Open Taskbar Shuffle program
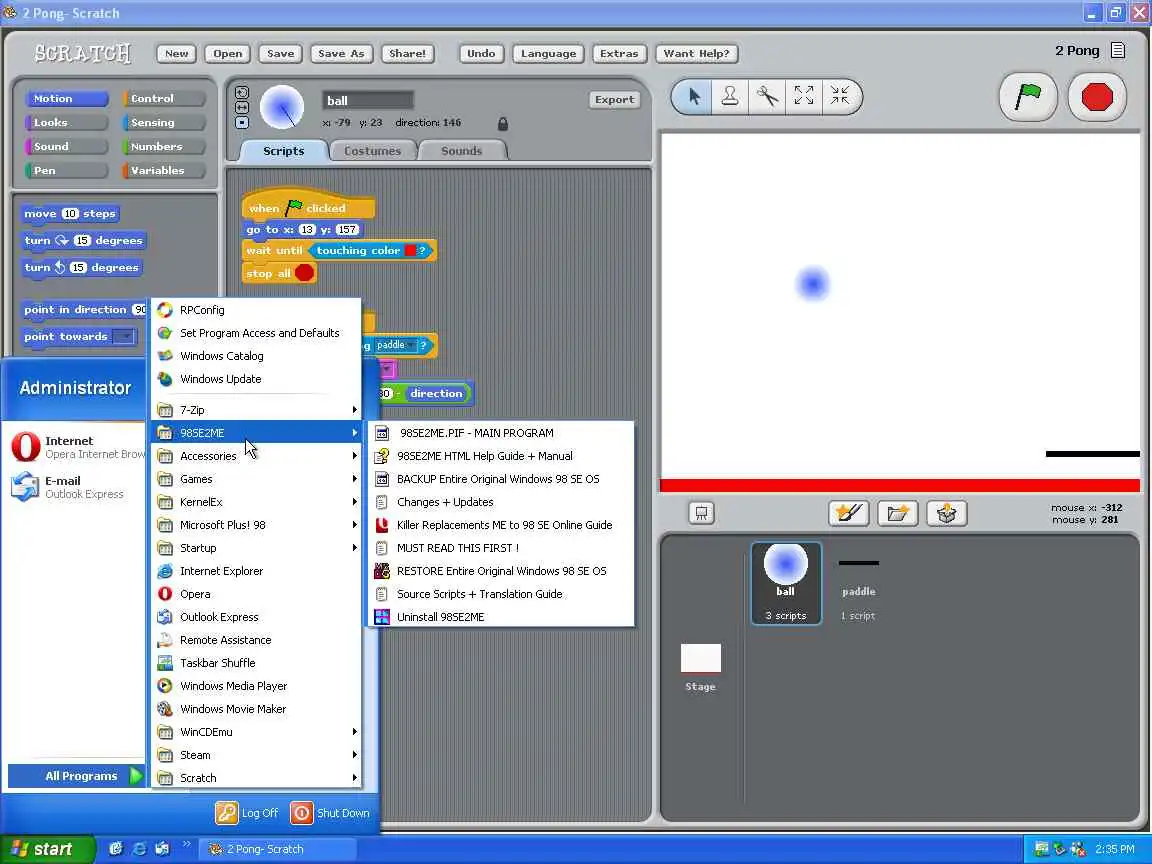The image size is (1152, 864). 256,663
